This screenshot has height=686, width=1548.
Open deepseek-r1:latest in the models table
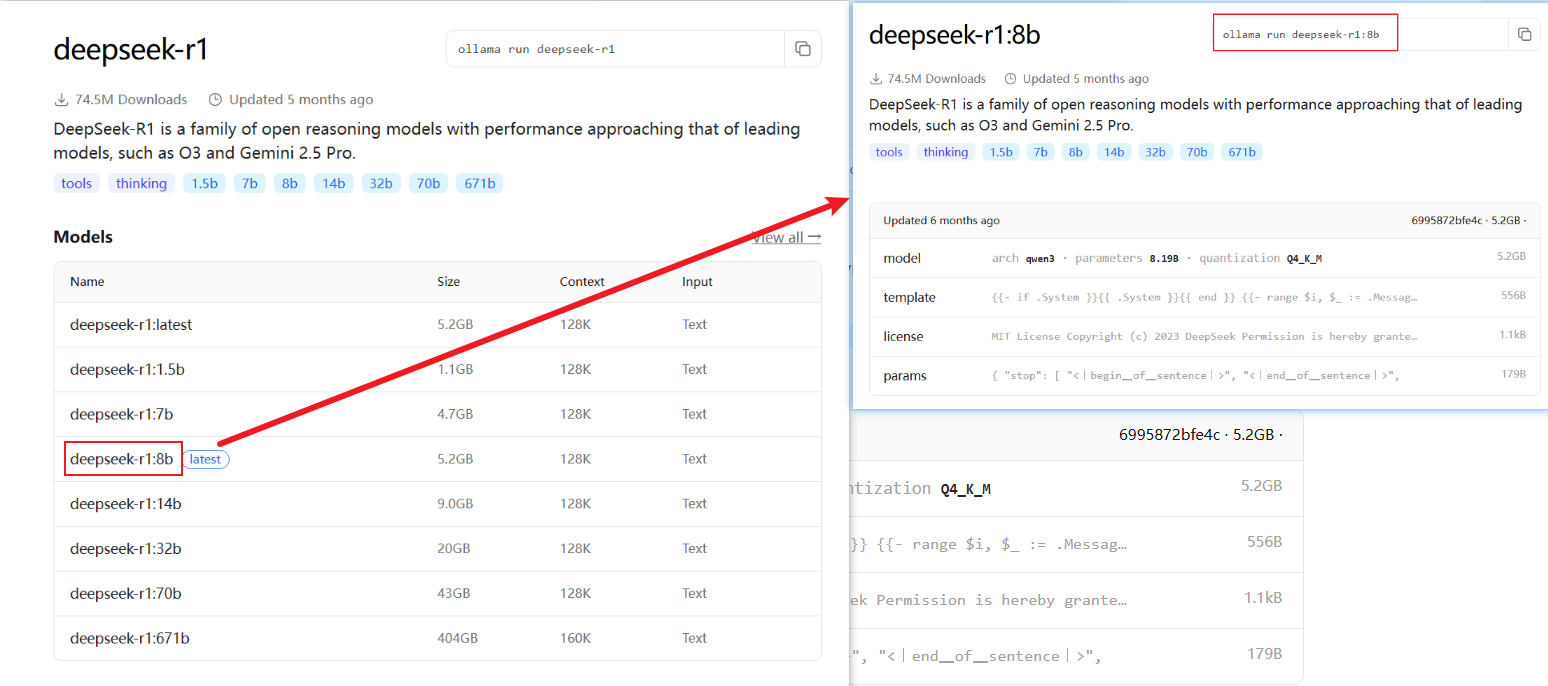131,325
